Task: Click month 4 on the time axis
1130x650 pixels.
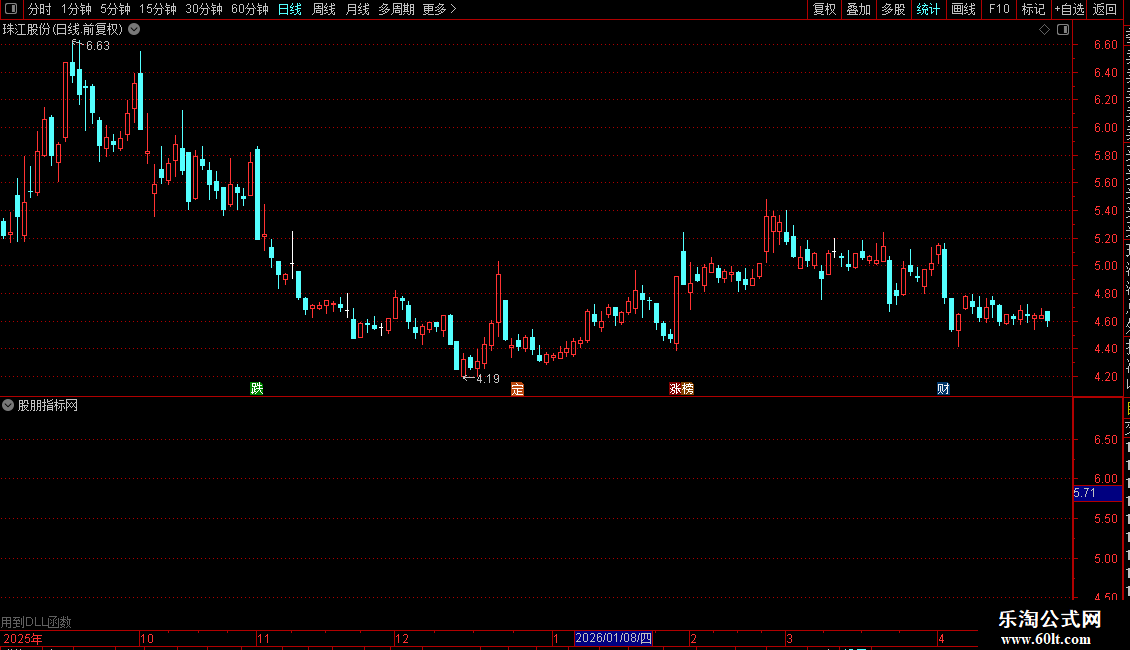Action: point(941,638)
